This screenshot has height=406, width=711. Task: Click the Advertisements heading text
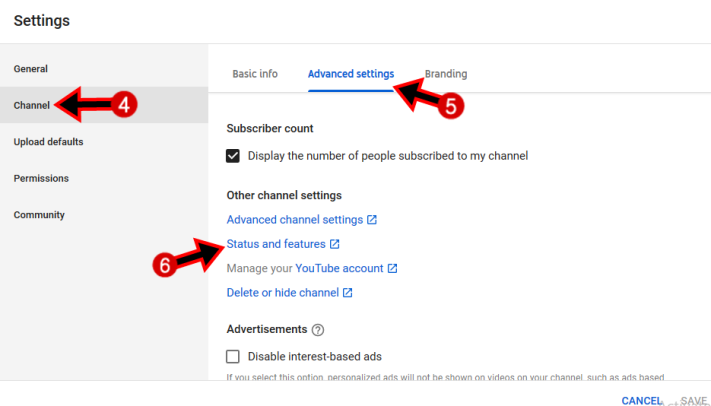coord(267,329)
